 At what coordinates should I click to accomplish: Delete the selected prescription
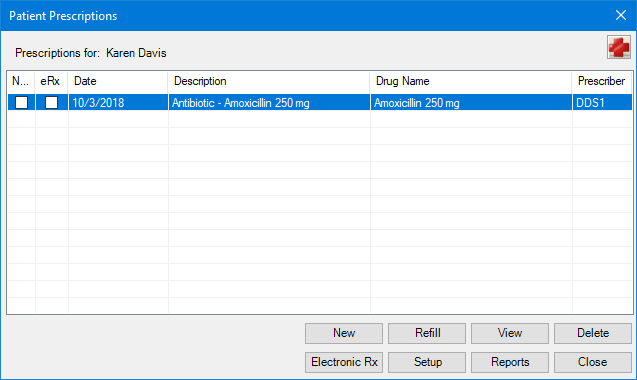(593, 333)
